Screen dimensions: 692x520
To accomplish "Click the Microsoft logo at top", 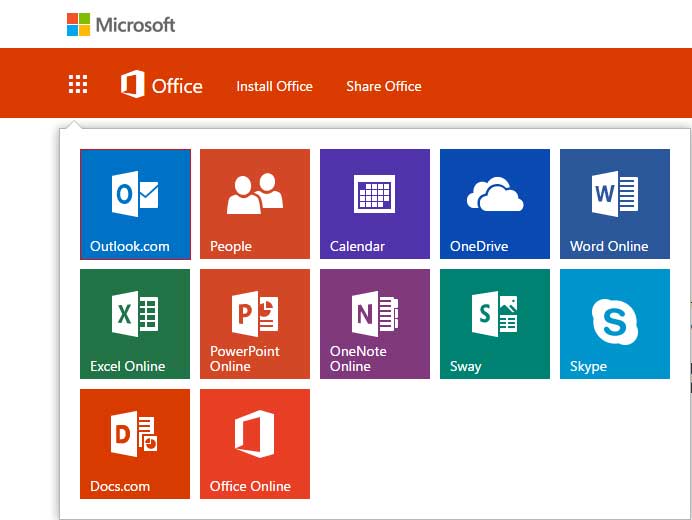I will [121, 24].
